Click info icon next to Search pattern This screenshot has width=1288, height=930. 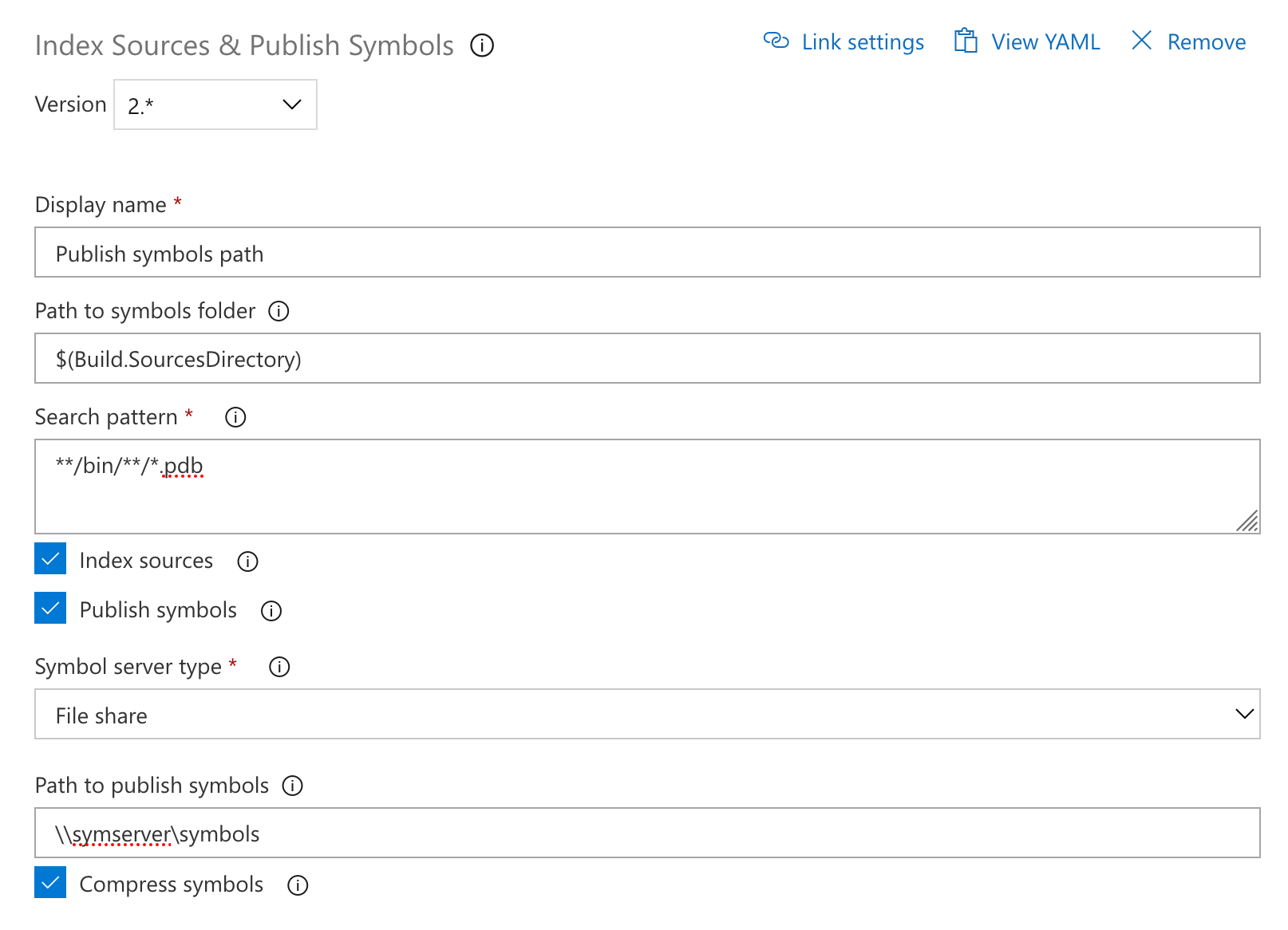[x=235, y=417]
